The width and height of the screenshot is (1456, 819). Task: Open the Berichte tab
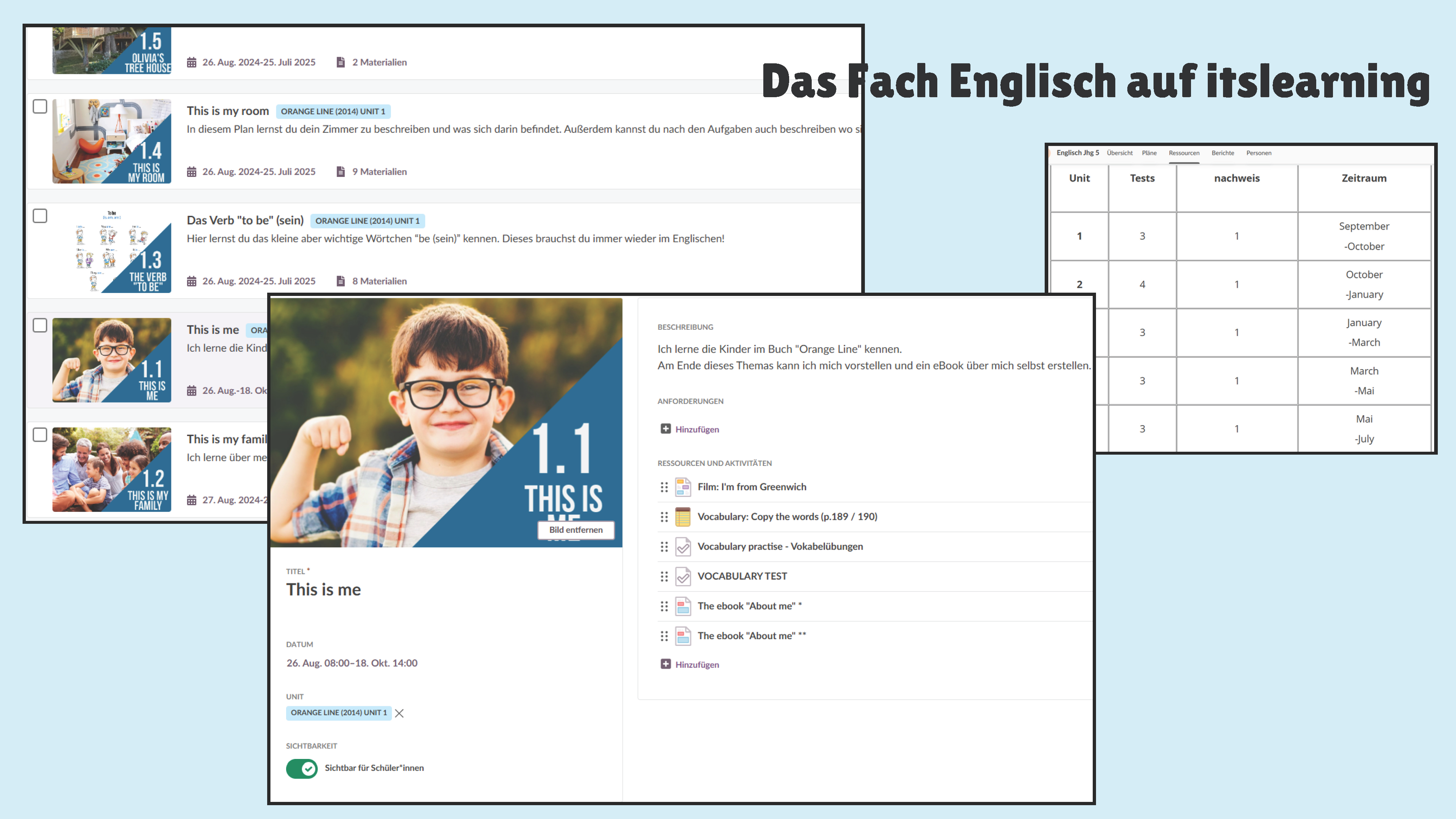click(1223, 153)
